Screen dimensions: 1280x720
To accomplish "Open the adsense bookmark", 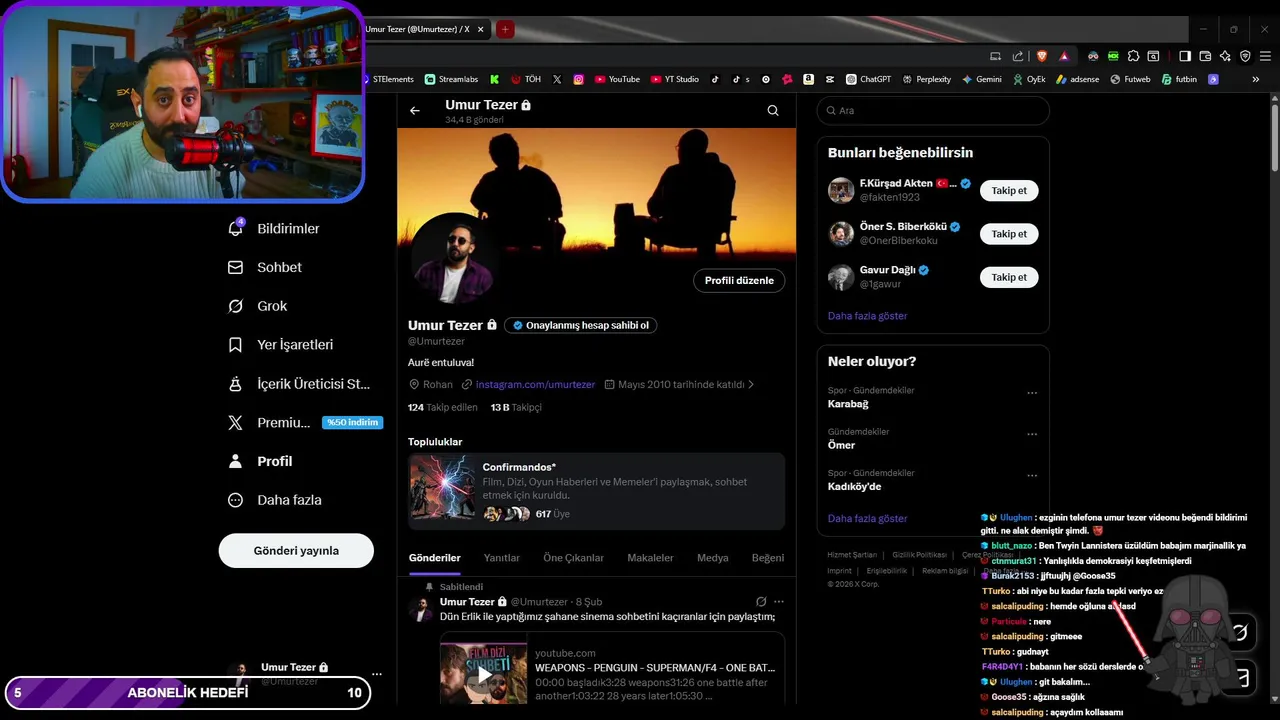I will [1077, 79].
